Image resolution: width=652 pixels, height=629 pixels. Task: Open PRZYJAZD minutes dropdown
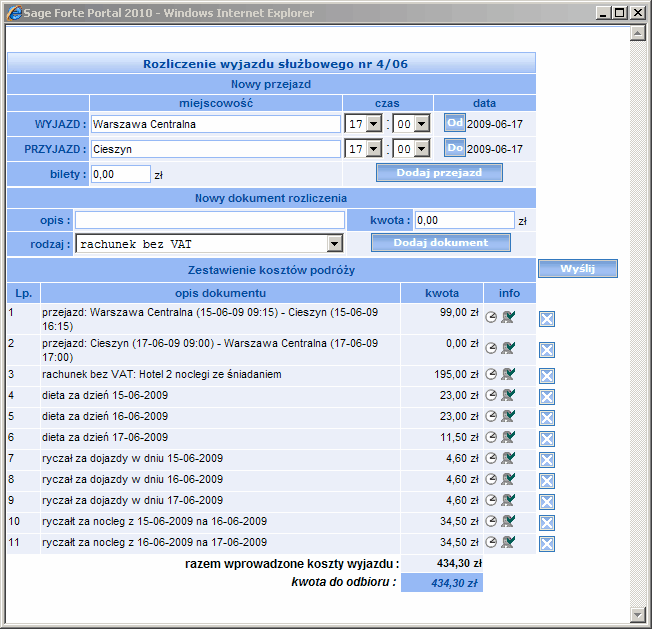click(422, 149)
